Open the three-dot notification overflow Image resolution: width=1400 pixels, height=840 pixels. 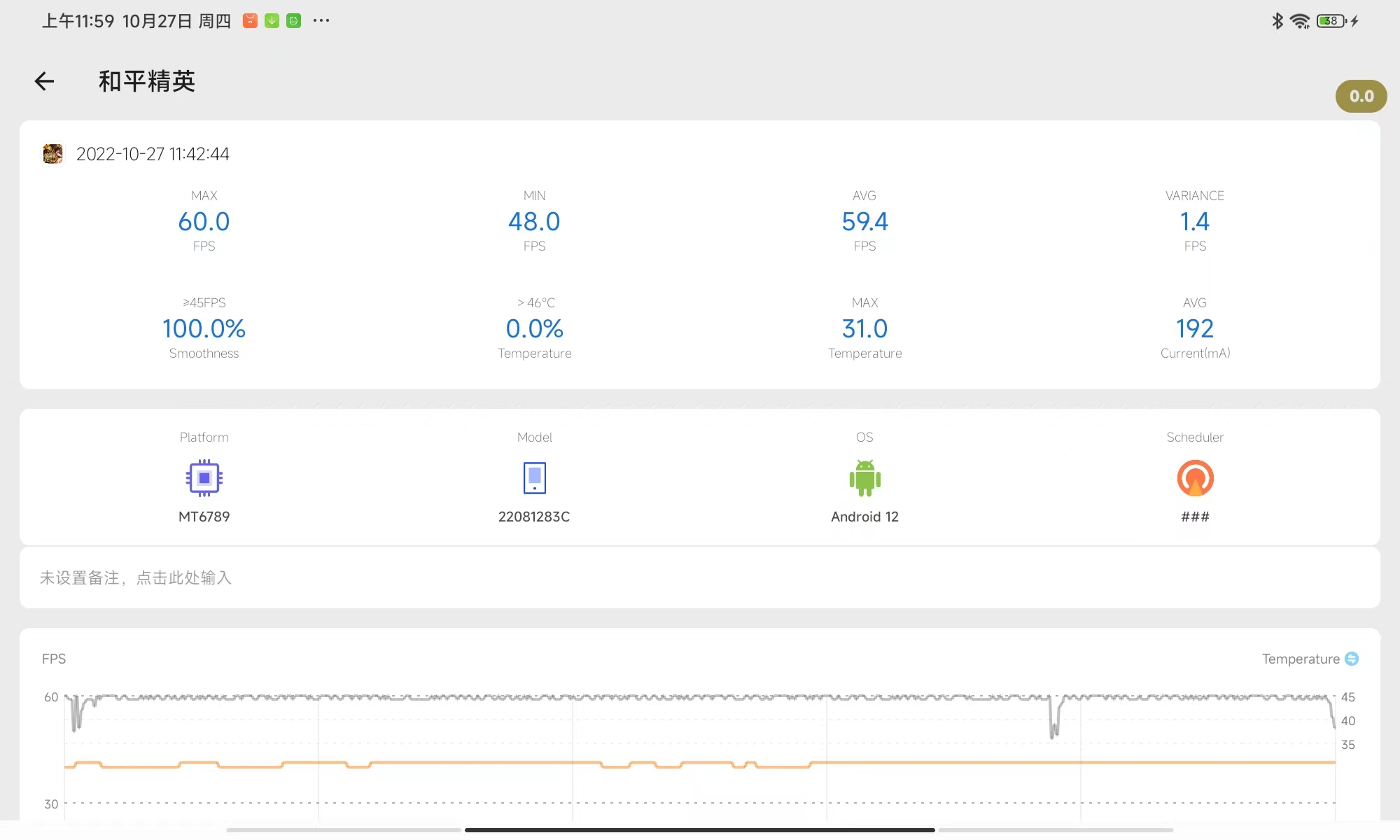tap(321, 21)
